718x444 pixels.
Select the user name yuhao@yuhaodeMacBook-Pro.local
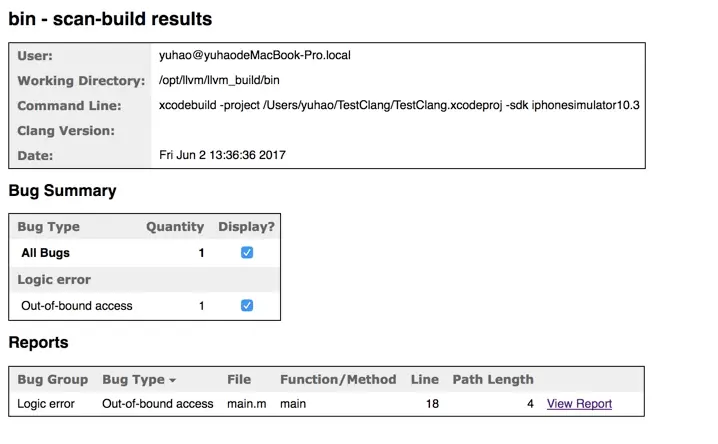tap(255, 55)
